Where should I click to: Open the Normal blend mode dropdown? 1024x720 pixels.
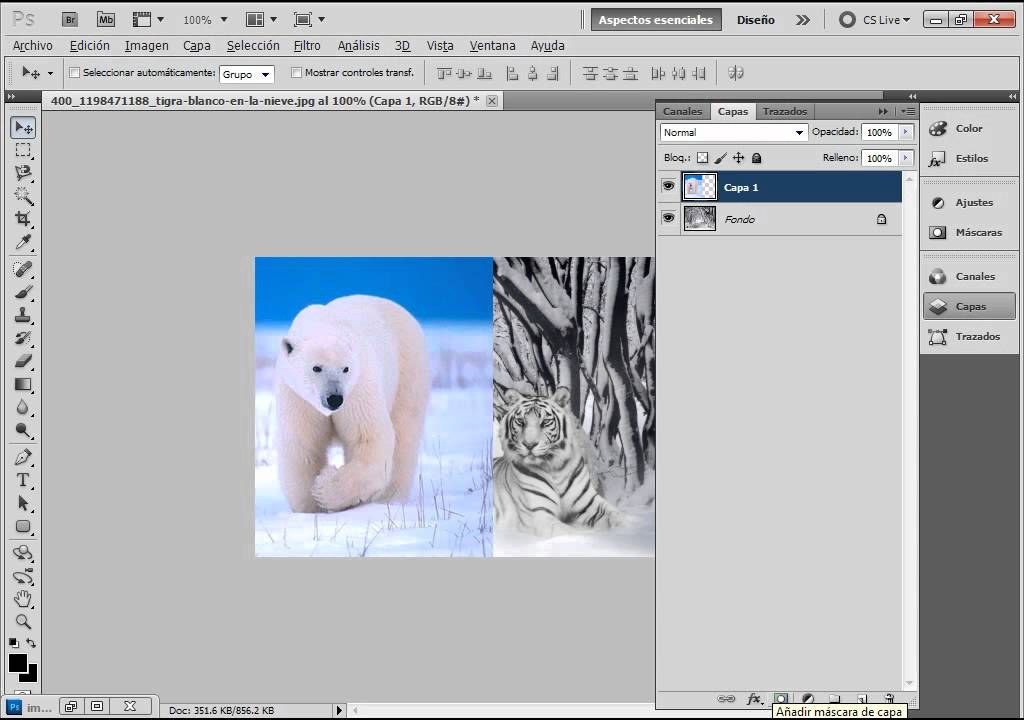(x=733, y=133)
